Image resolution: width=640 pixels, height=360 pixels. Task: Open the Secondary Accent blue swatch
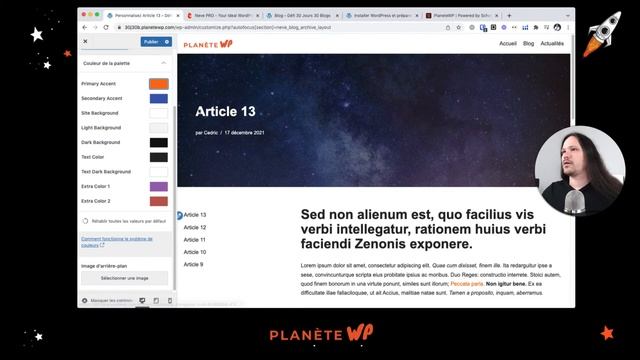pyautogui.click(x=158, y=98)
